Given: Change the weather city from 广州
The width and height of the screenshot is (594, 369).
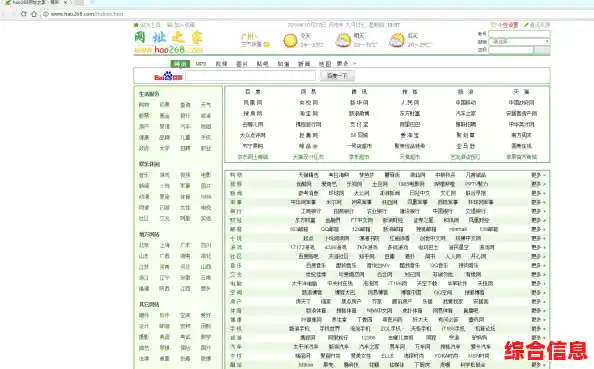Looking at the screenshot, I should click(250, 37).
